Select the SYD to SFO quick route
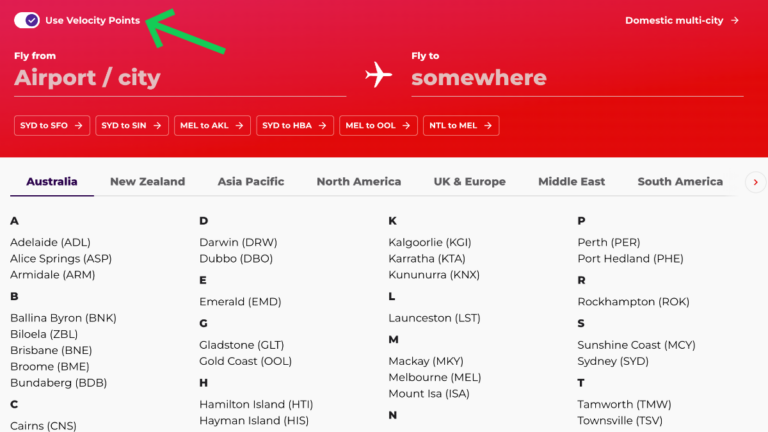Screen dimensions: 768x432 (x=52, y=126)
